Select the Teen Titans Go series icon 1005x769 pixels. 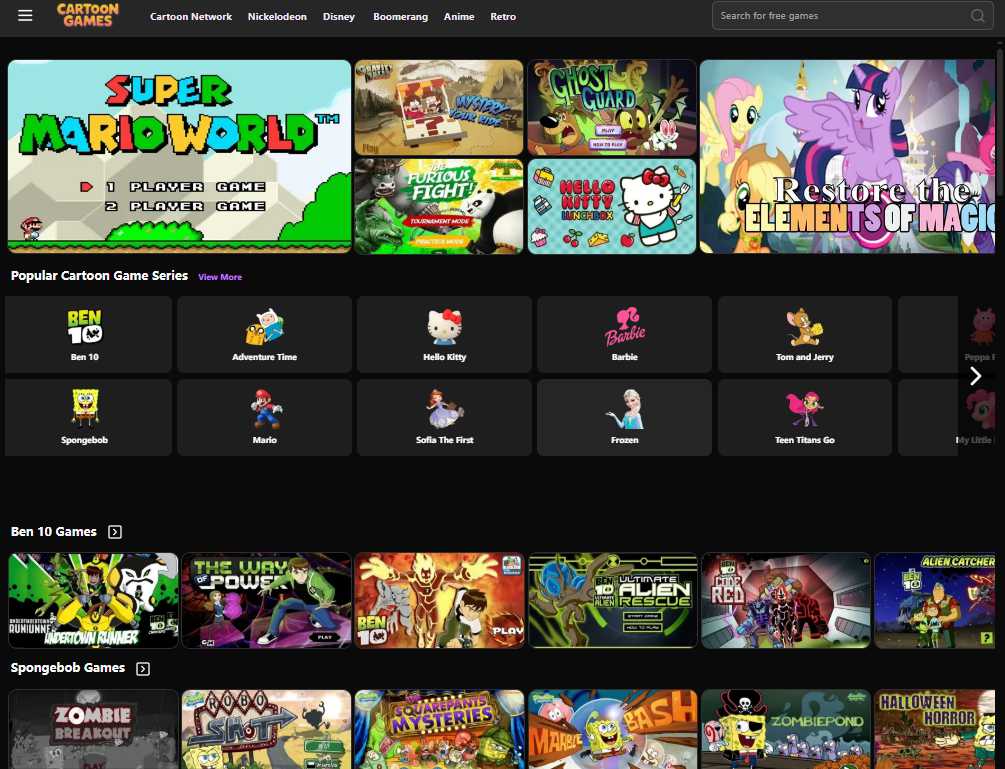[x=804, y=417]
